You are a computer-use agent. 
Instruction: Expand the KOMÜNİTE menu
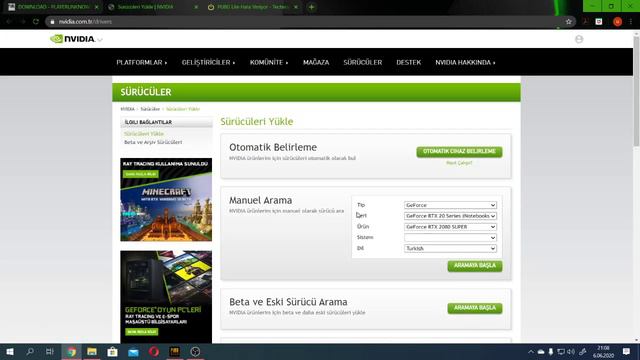pos(269,62)
